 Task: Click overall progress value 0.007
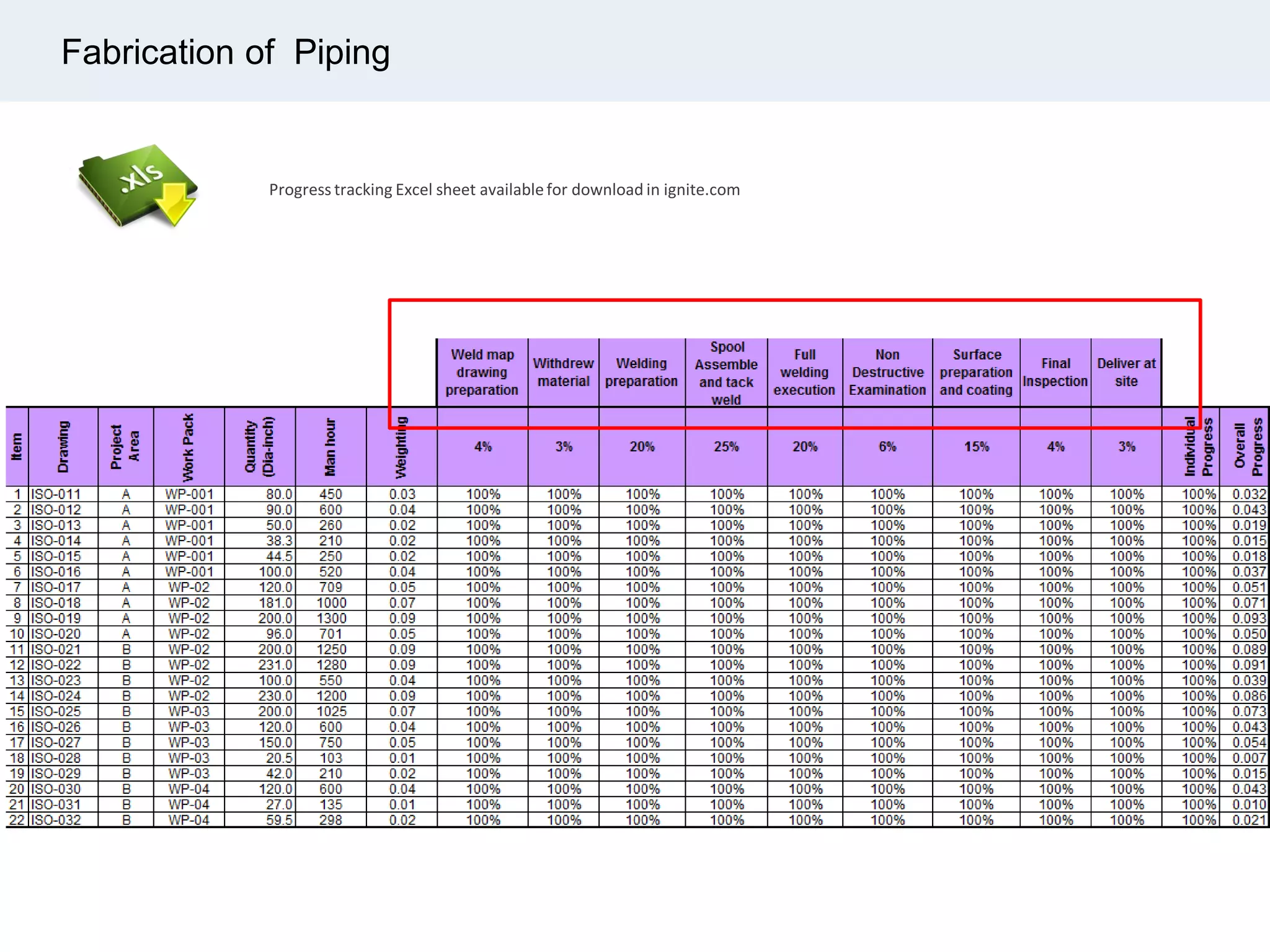click(x=1245, y=758)
